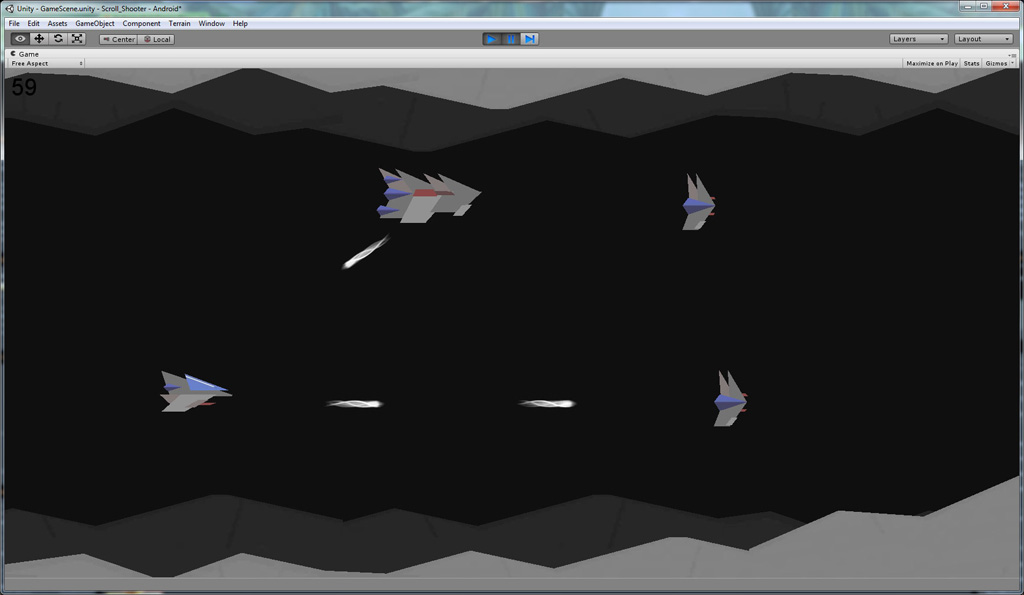
Task: Click the Play button
Action: tap(492, 39)
